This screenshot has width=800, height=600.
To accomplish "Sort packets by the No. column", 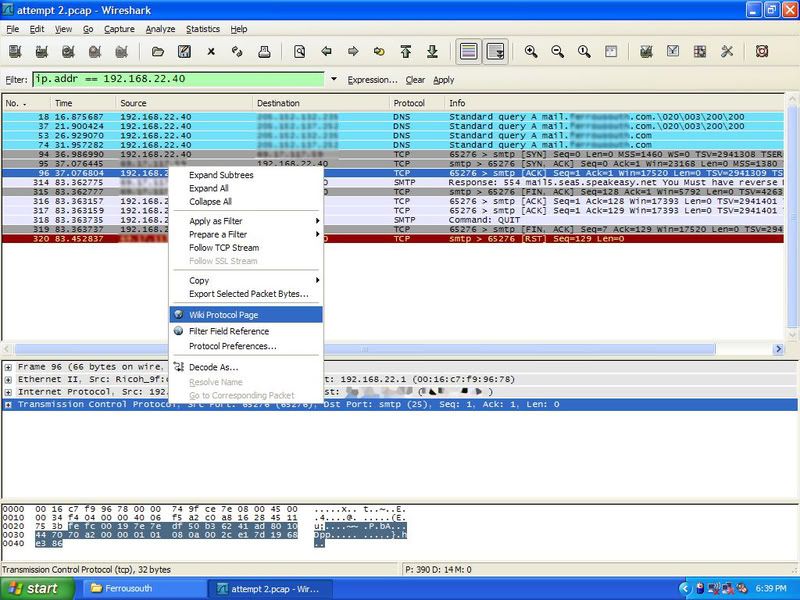I will tap(27, 103).
